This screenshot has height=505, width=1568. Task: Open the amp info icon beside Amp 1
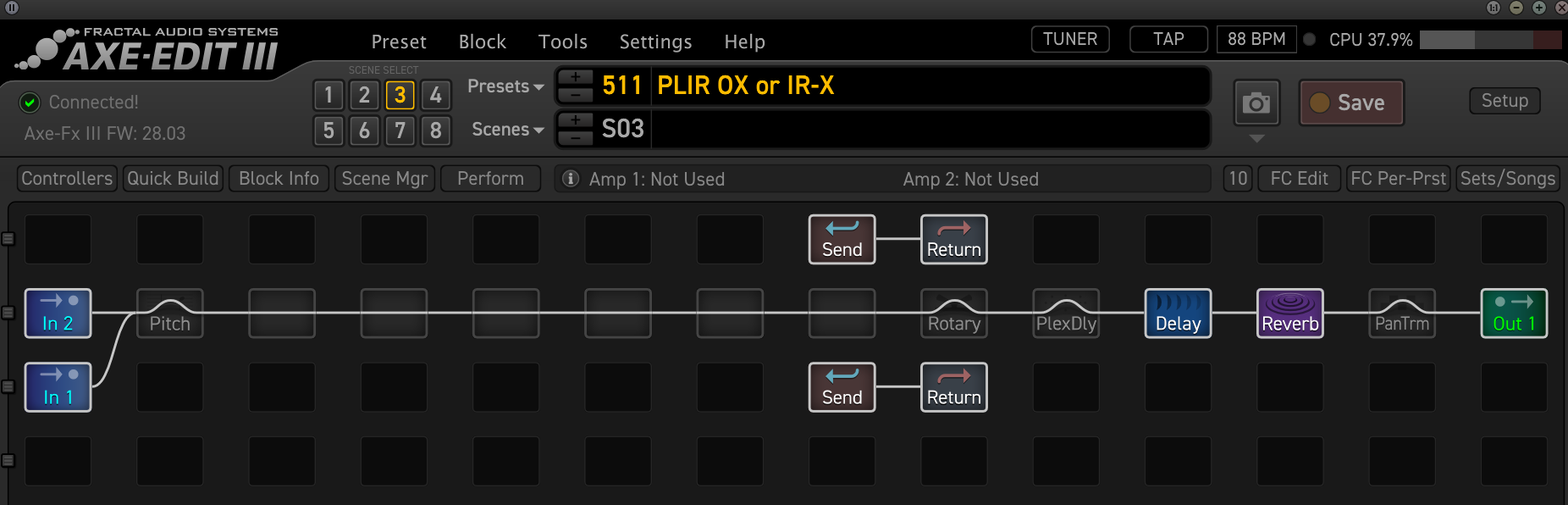coord(571,179)
